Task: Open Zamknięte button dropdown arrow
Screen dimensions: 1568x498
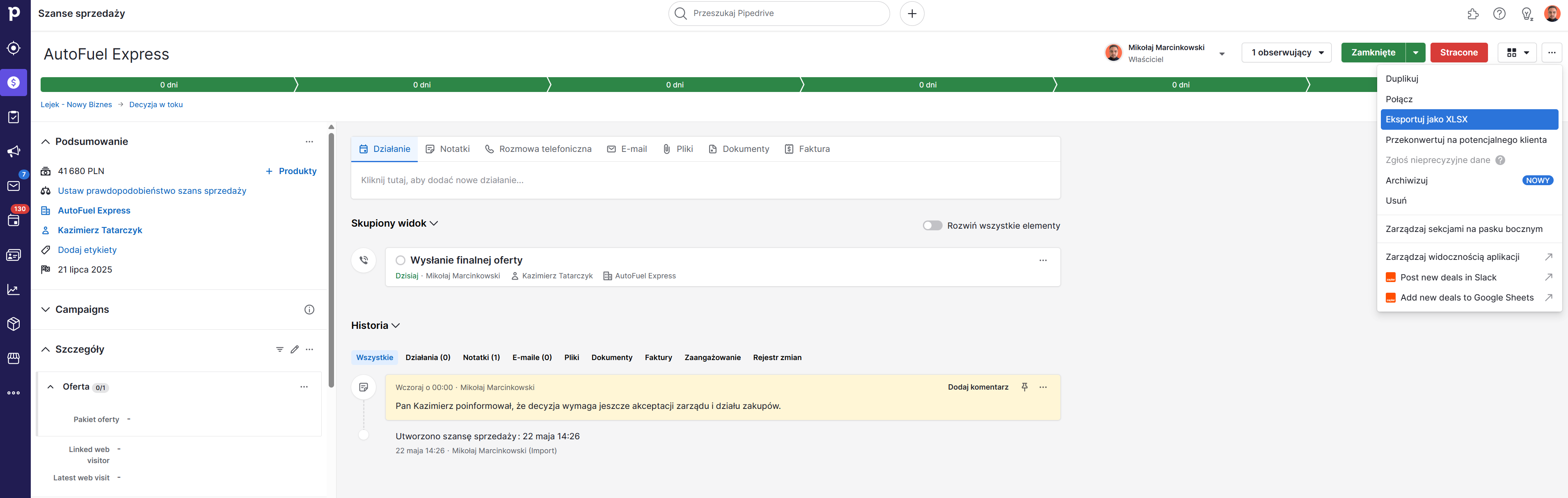Action: 1415,53
